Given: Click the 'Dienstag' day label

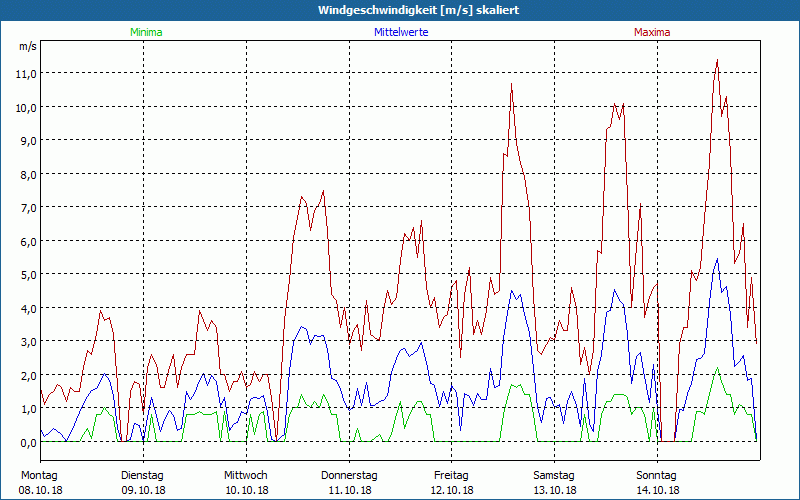Looking at the screenshot, I should pos(142,476).
